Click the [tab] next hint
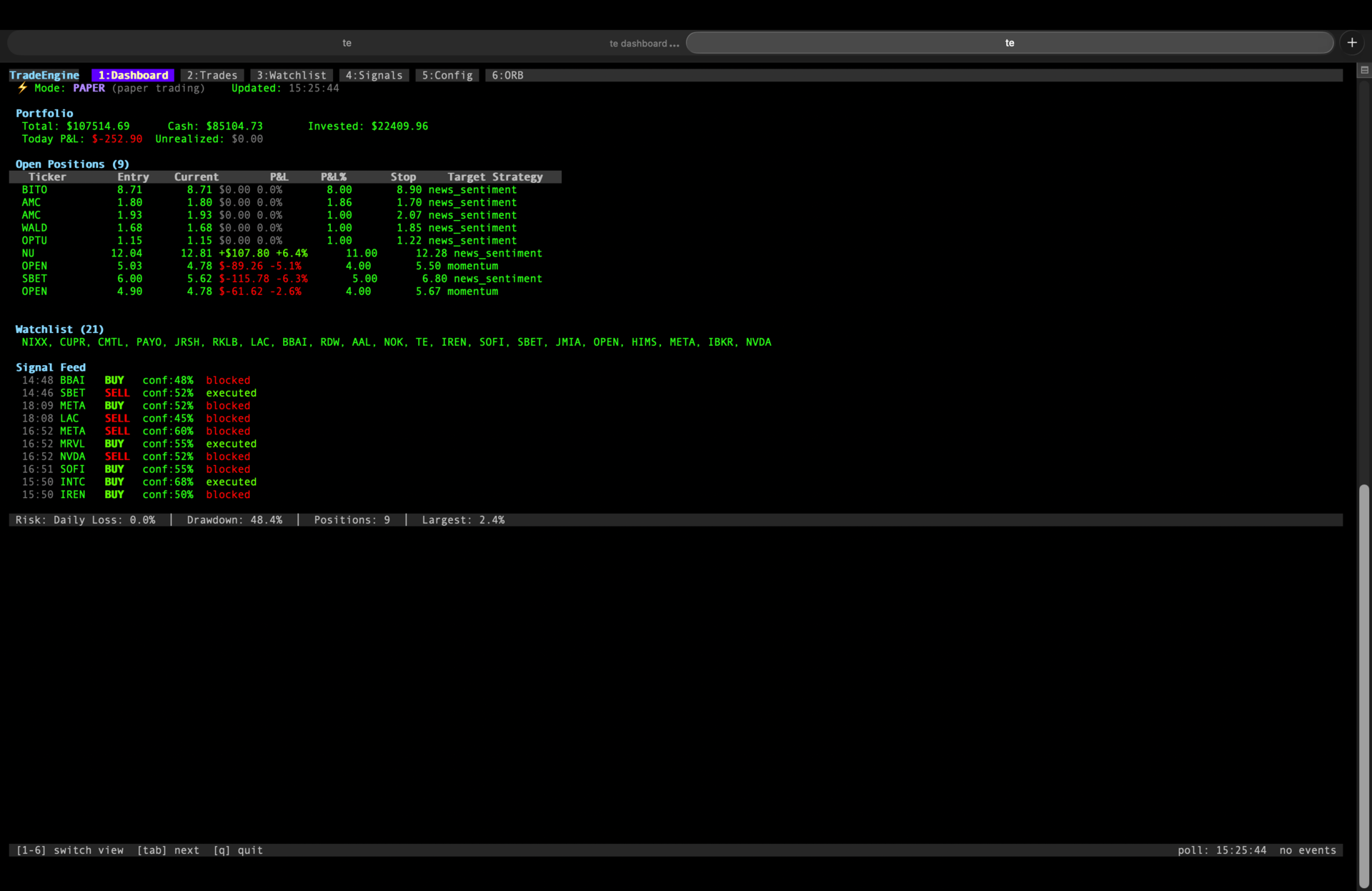1372x891 pixels. click(168, 850)
